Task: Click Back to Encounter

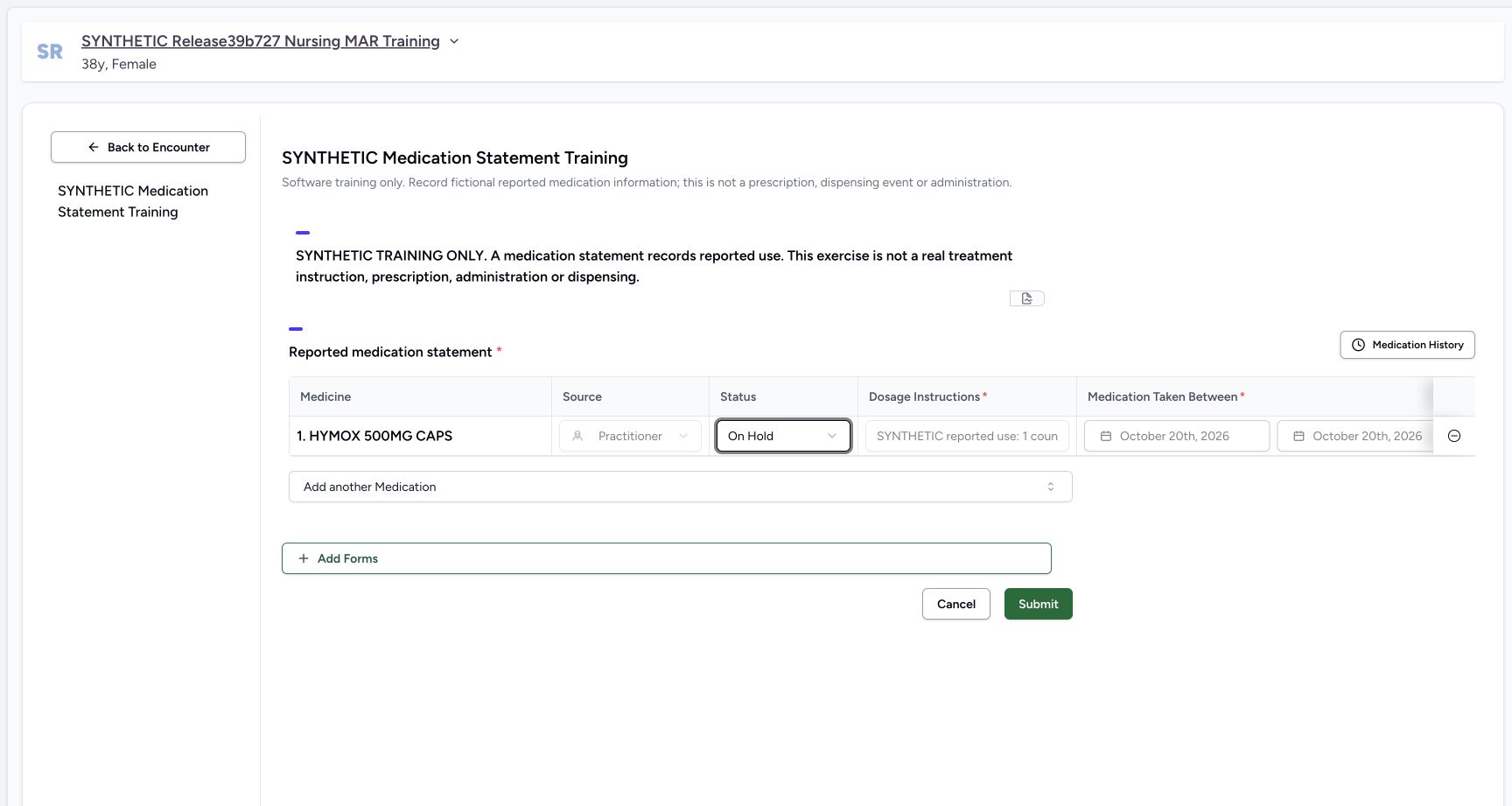Action: tap(148, 147)
